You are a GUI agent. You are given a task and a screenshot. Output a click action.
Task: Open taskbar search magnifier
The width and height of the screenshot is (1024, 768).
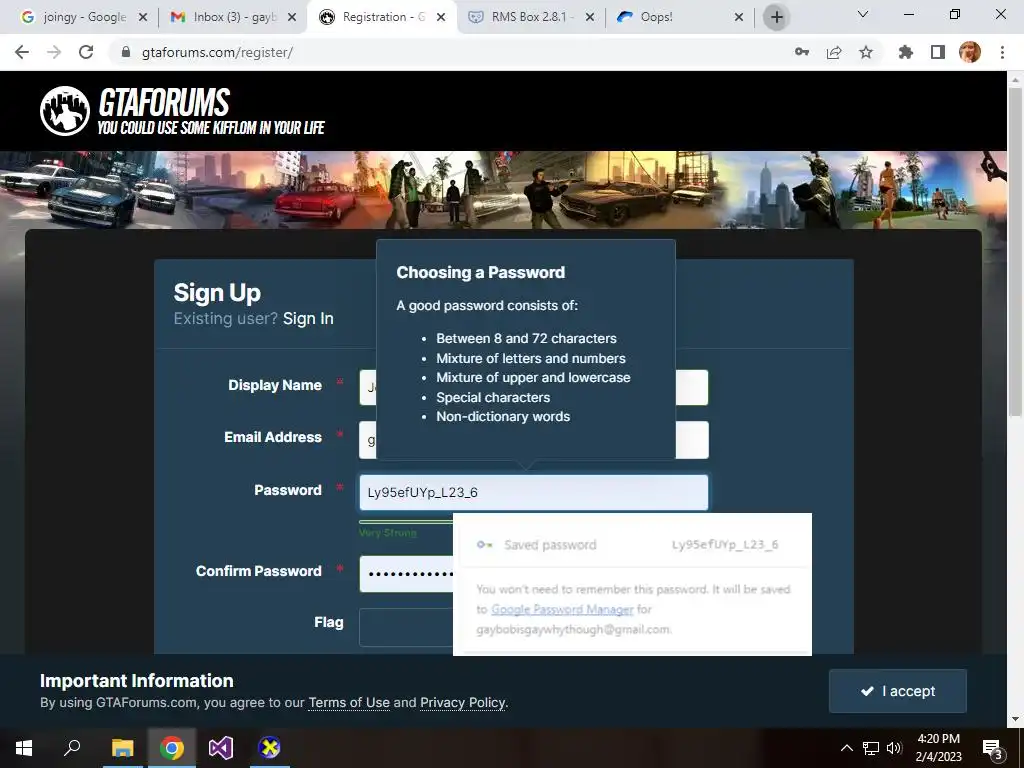(x=72, y=748)
